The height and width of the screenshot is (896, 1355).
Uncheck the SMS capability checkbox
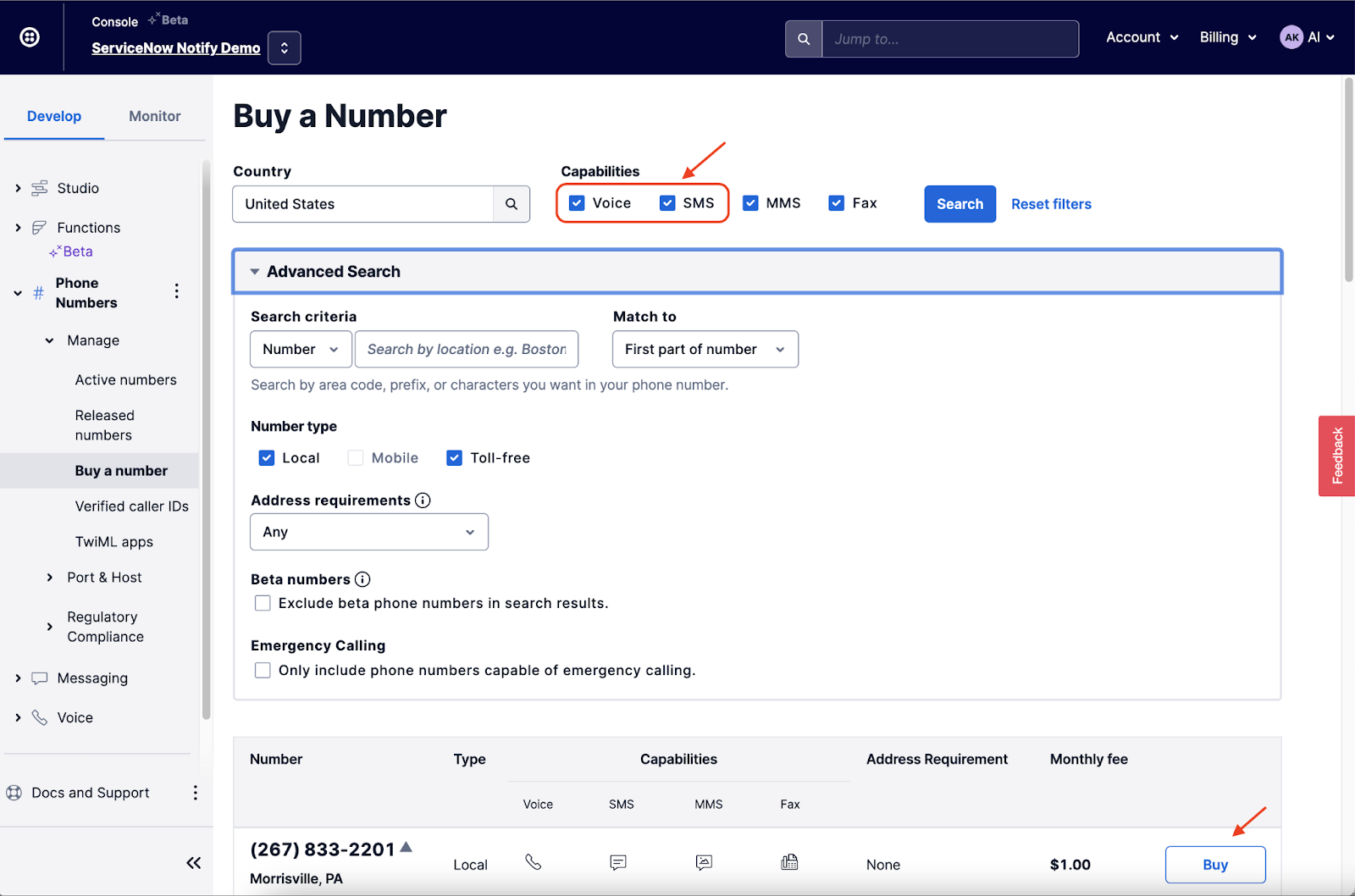click(x=667, y=203)
